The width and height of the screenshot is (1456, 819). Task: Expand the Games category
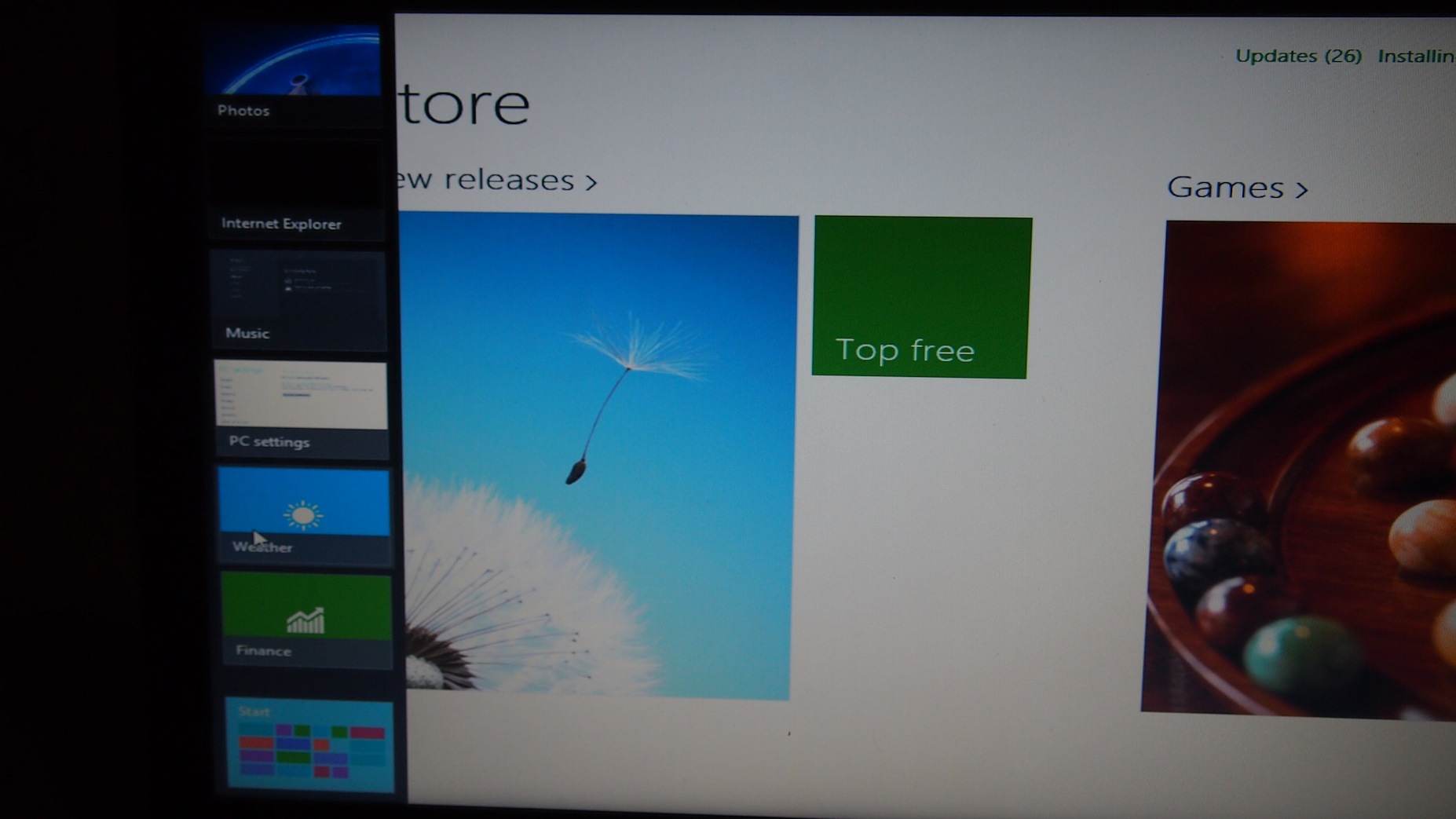1237,188
